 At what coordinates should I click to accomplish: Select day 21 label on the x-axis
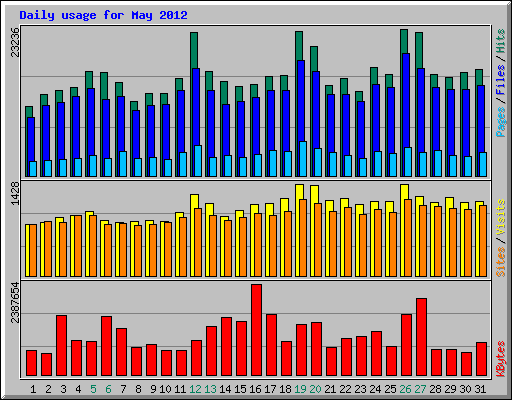pos(330,389)
